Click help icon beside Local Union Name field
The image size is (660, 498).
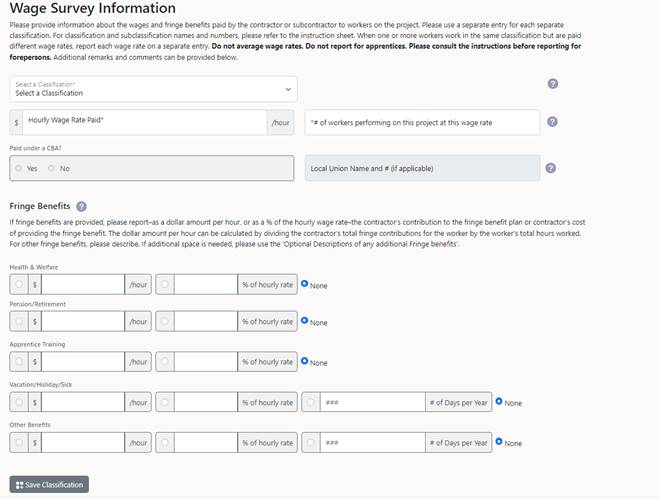[x=552, y=168]
